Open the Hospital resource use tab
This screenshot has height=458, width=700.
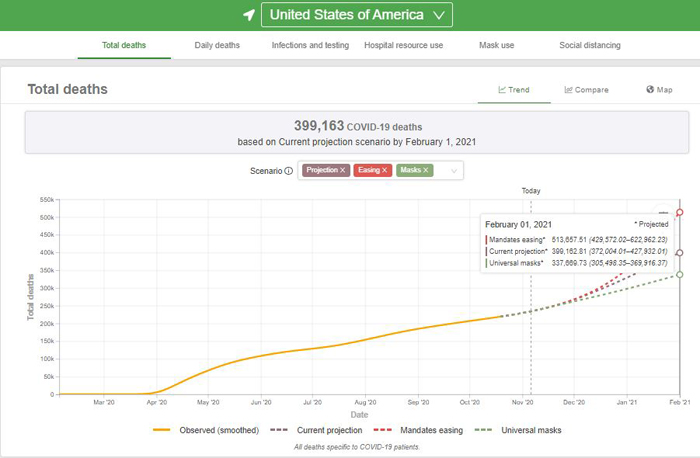click(x=404, y=45)
